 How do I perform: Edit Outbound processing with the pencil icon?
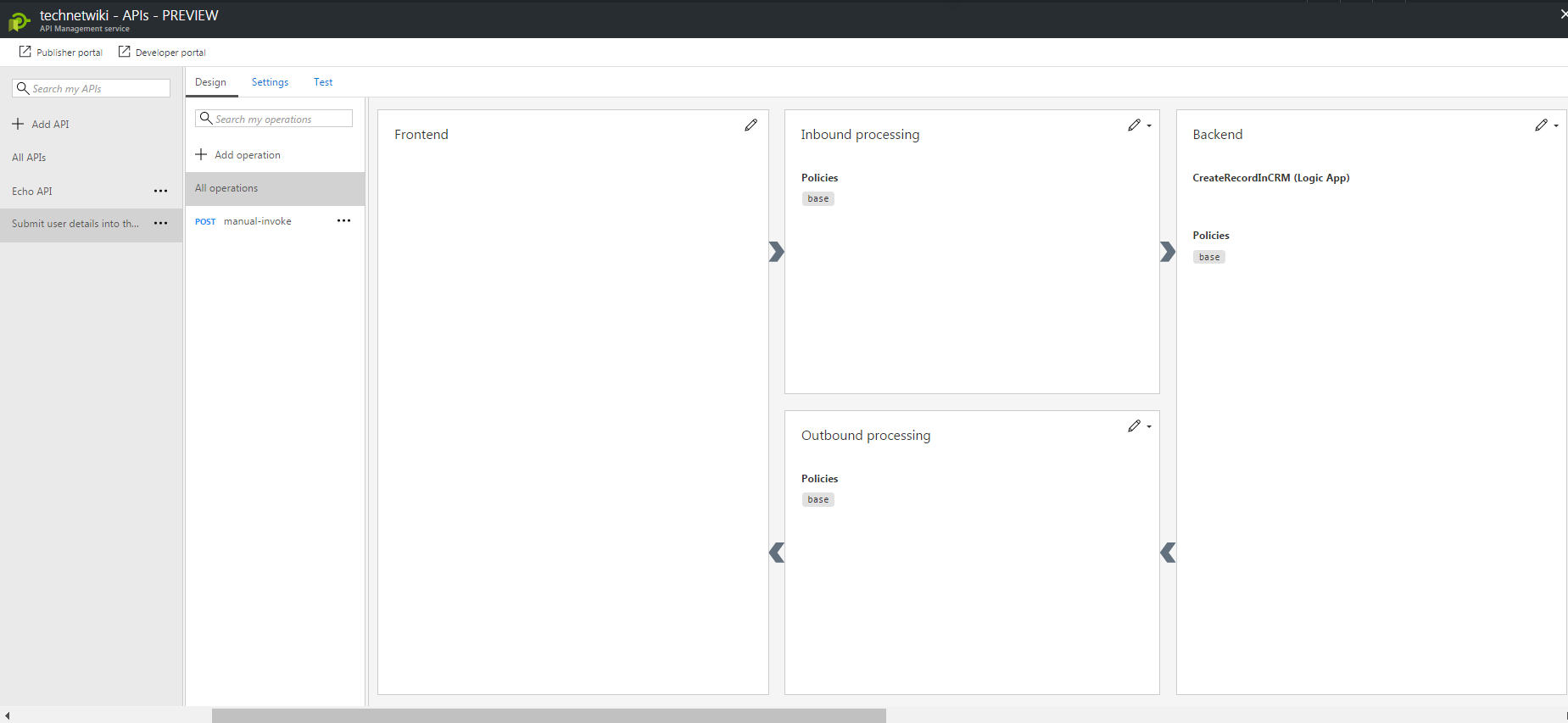pyautogui.click(x=1134, y=426)
